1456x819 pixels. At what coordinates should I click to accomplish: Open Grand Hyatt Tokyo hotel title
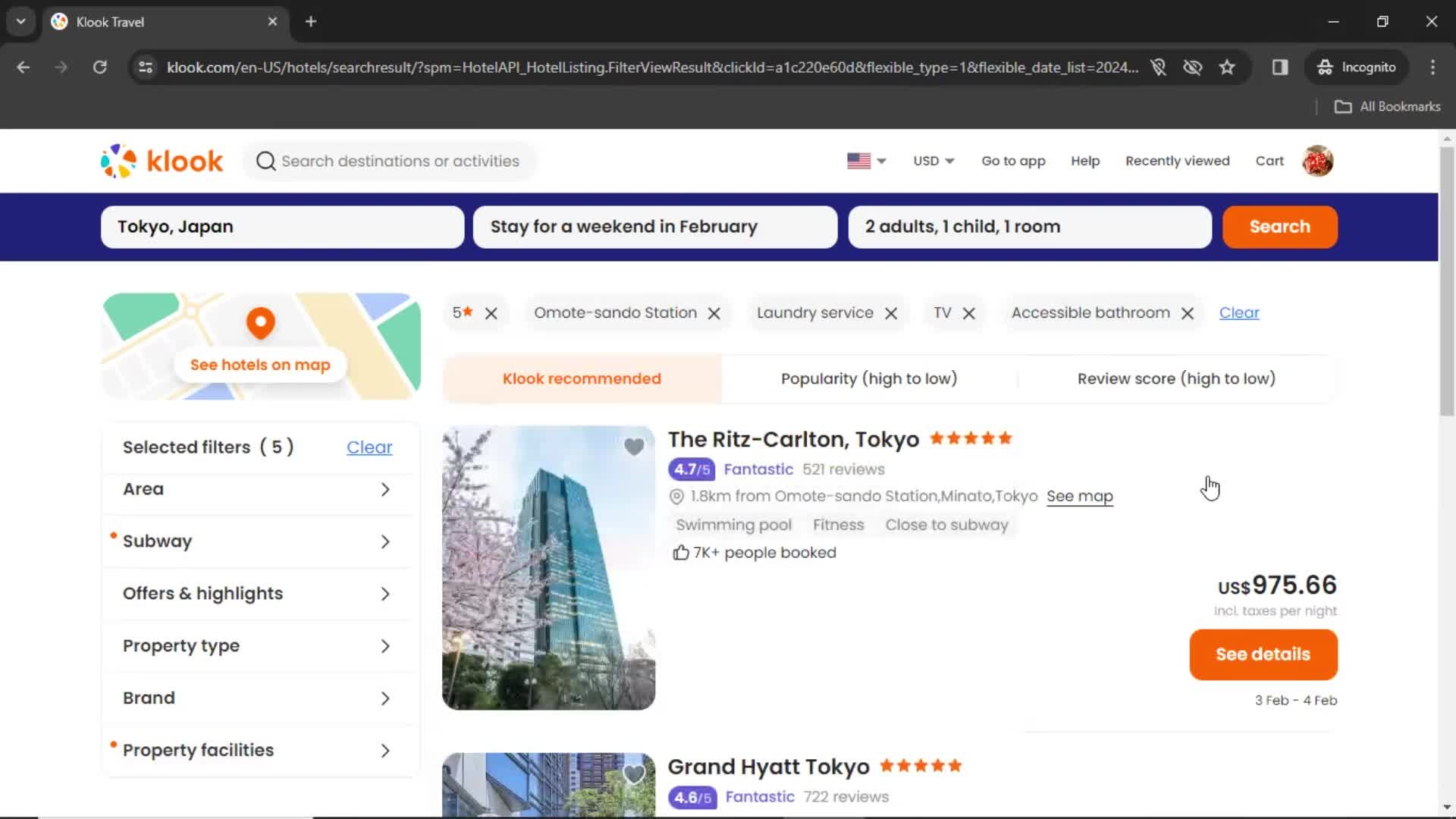768,767
